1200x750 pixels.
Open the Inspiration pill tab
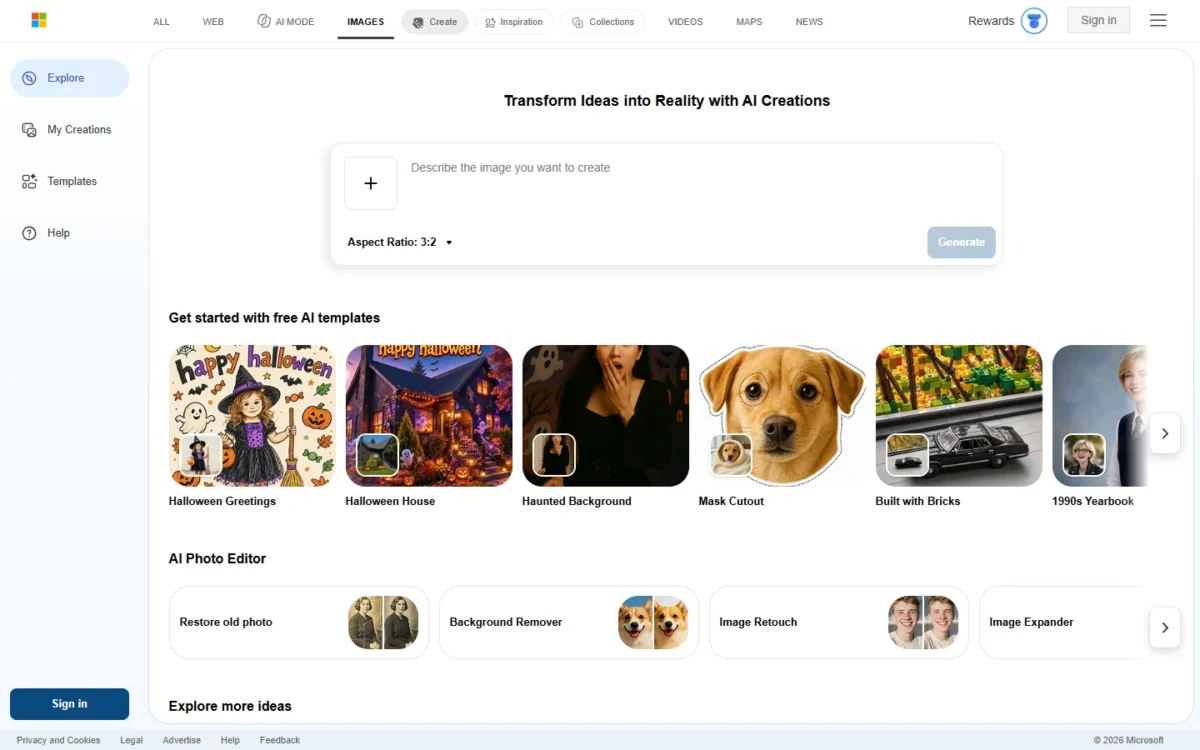coord(514,22)
